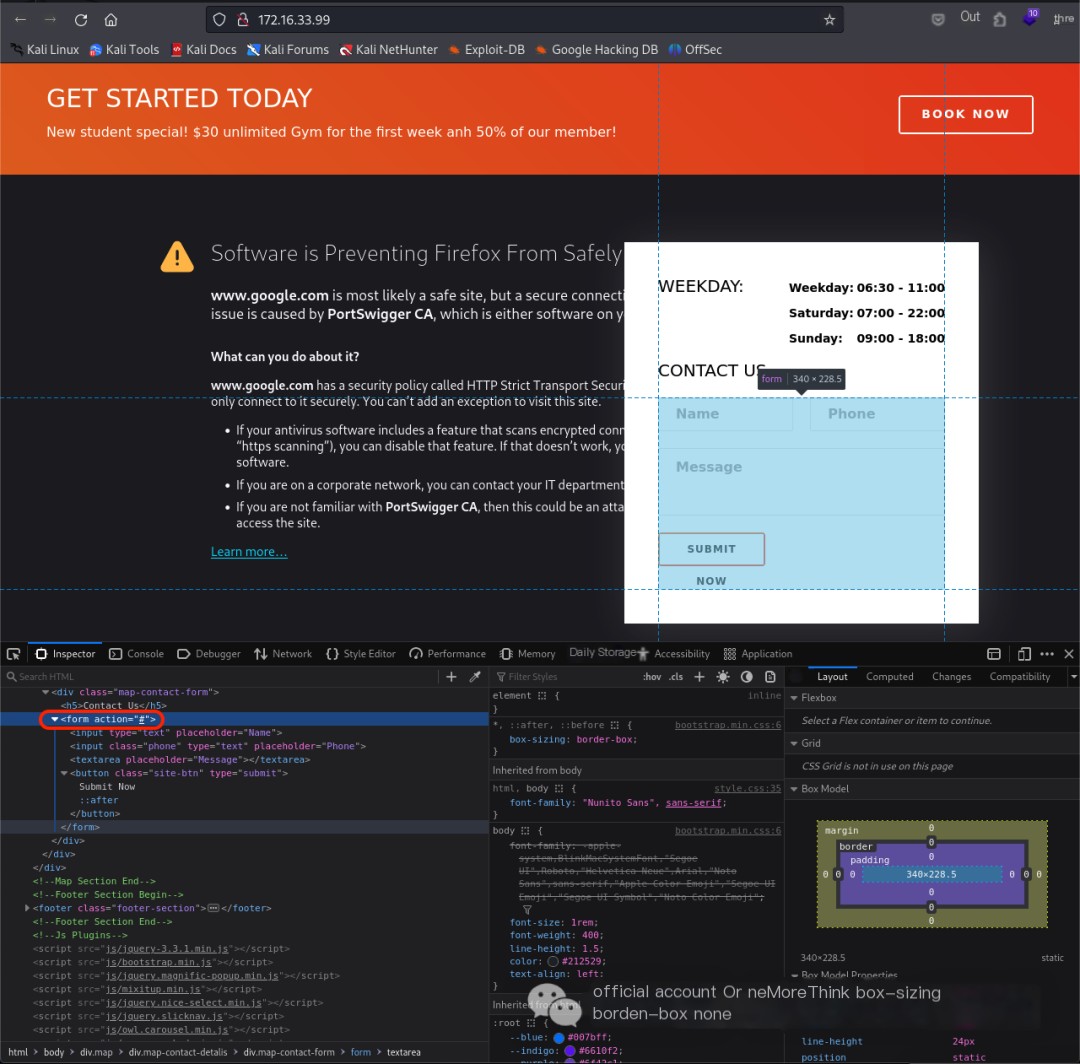The width and height of the screenshot is (1080, 1064).
Task: Click the Filter Styles field
Action: [565, 677]
